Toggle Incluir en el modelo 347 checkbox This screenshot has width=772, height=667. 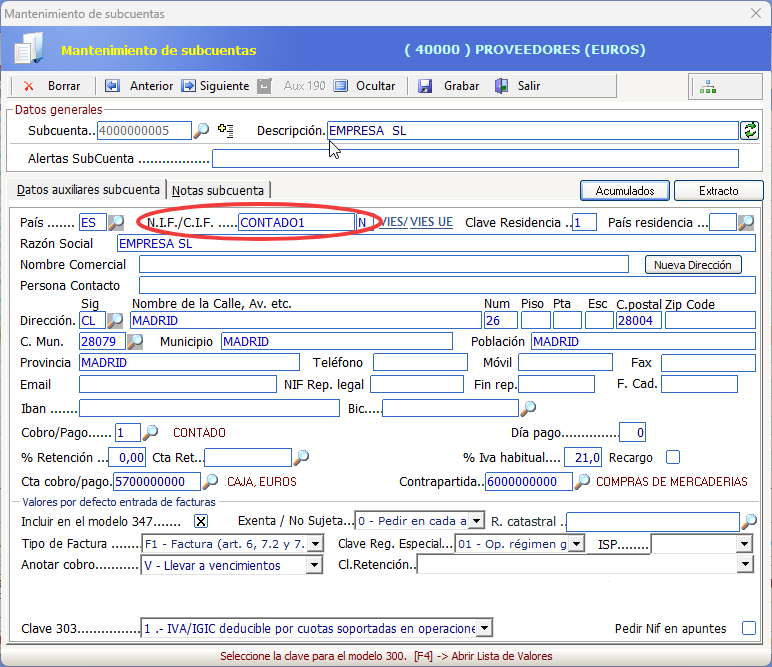coord(201,521)
